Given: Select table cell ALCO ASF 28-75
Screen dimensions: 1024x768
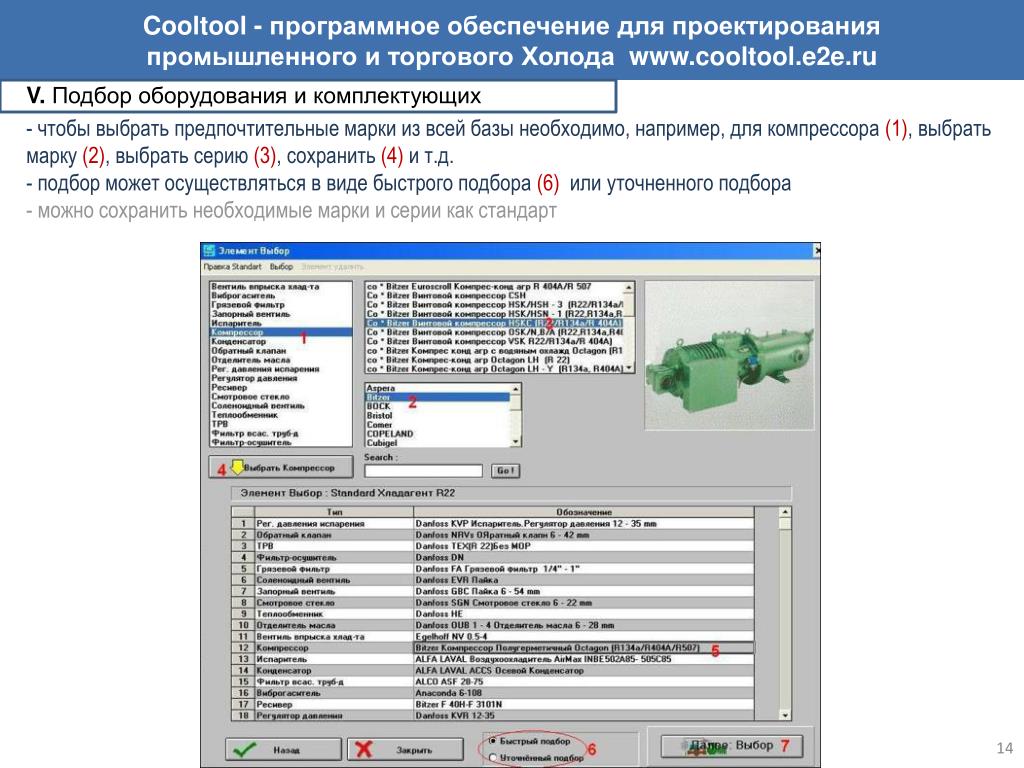Looking at the screenshot, I should (x=584, y=682).
